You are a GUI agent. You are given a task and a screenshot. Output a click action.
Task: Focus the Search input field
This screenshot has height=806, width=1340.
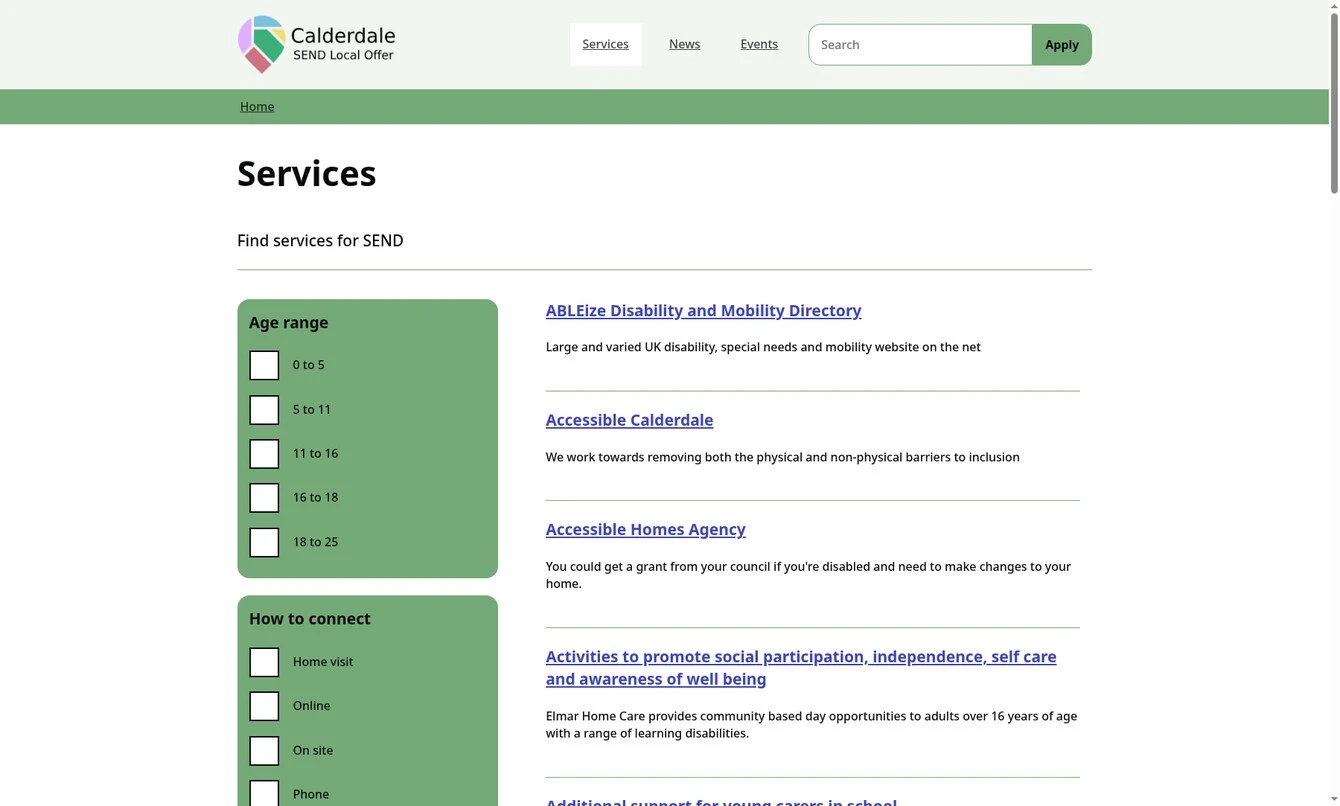[920, 45]
